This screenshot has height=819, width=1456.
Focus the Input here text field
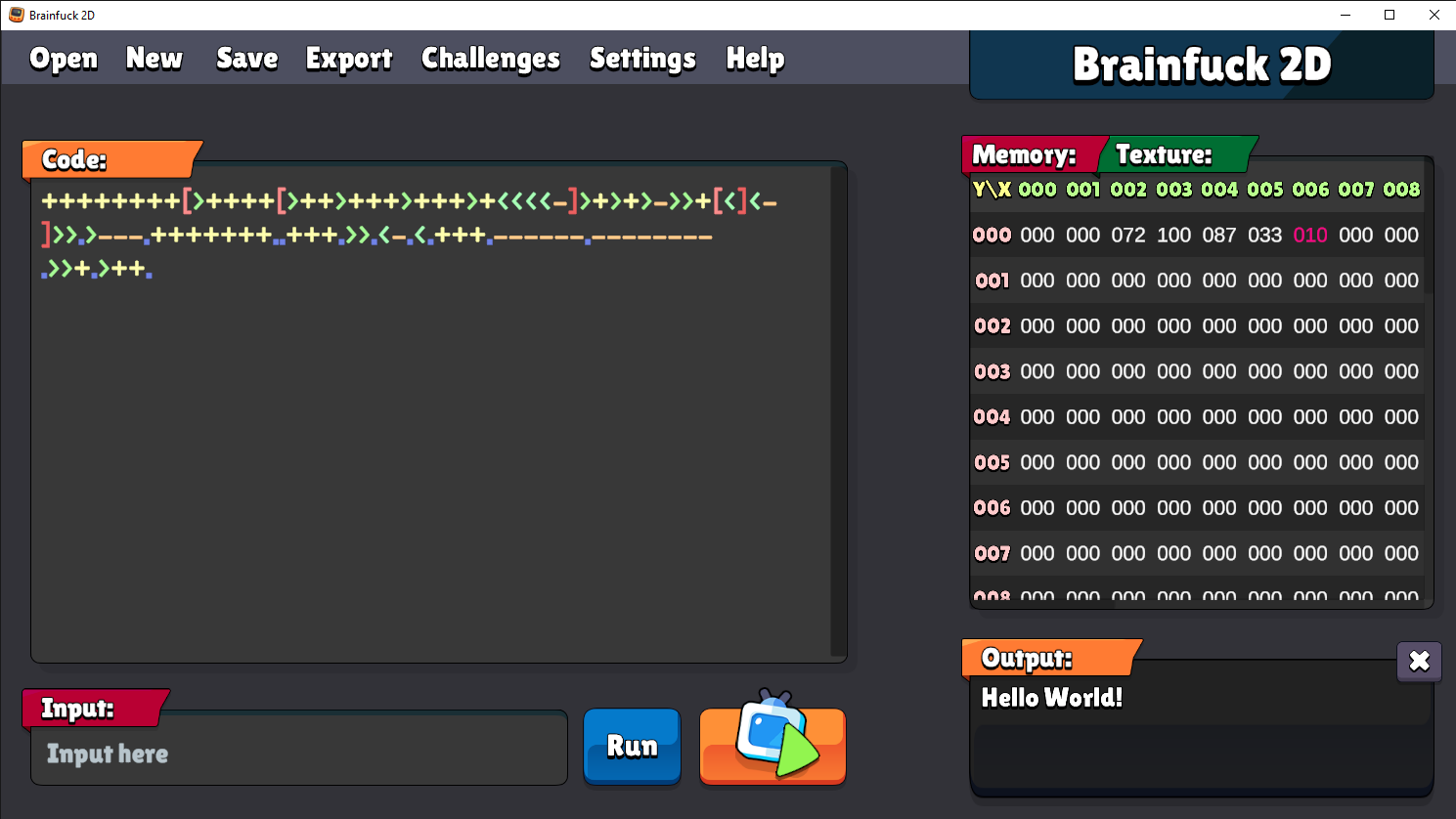pyautogui.click(x=299, y=748)
